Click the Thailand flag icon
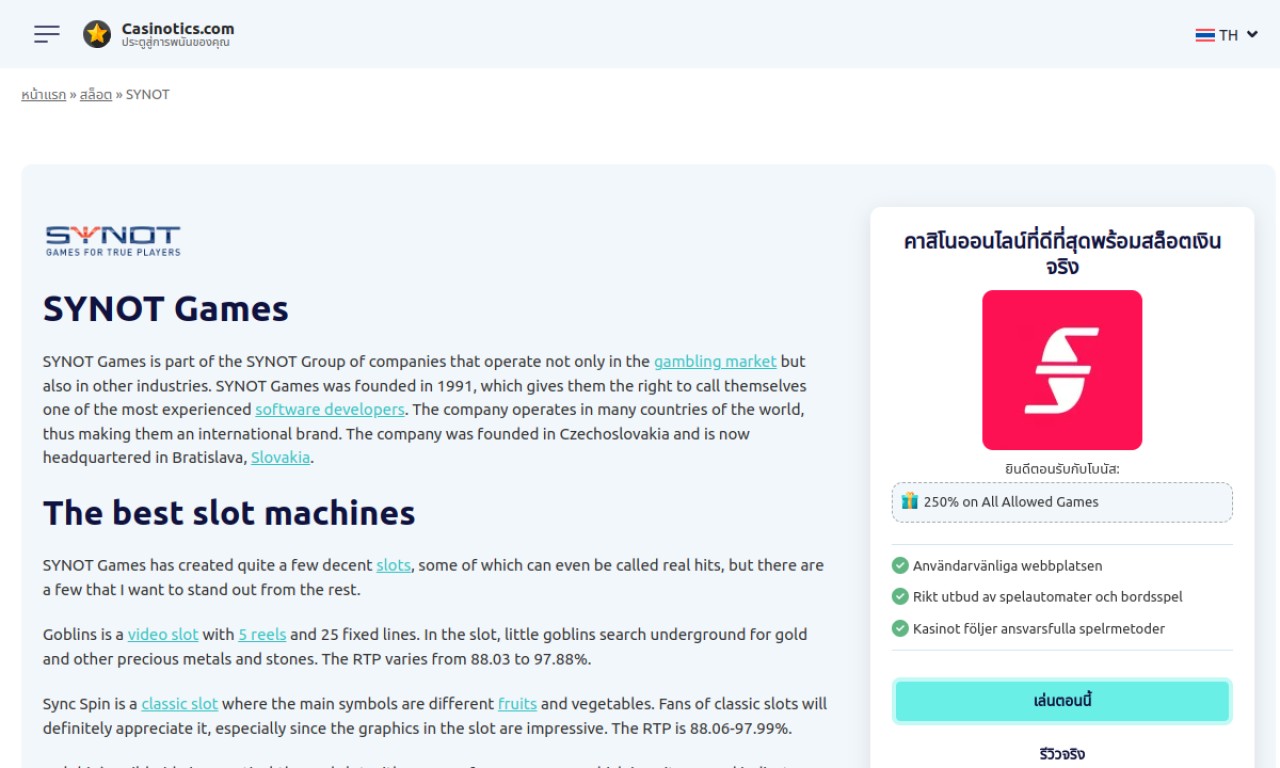 tap(1205, 35)
